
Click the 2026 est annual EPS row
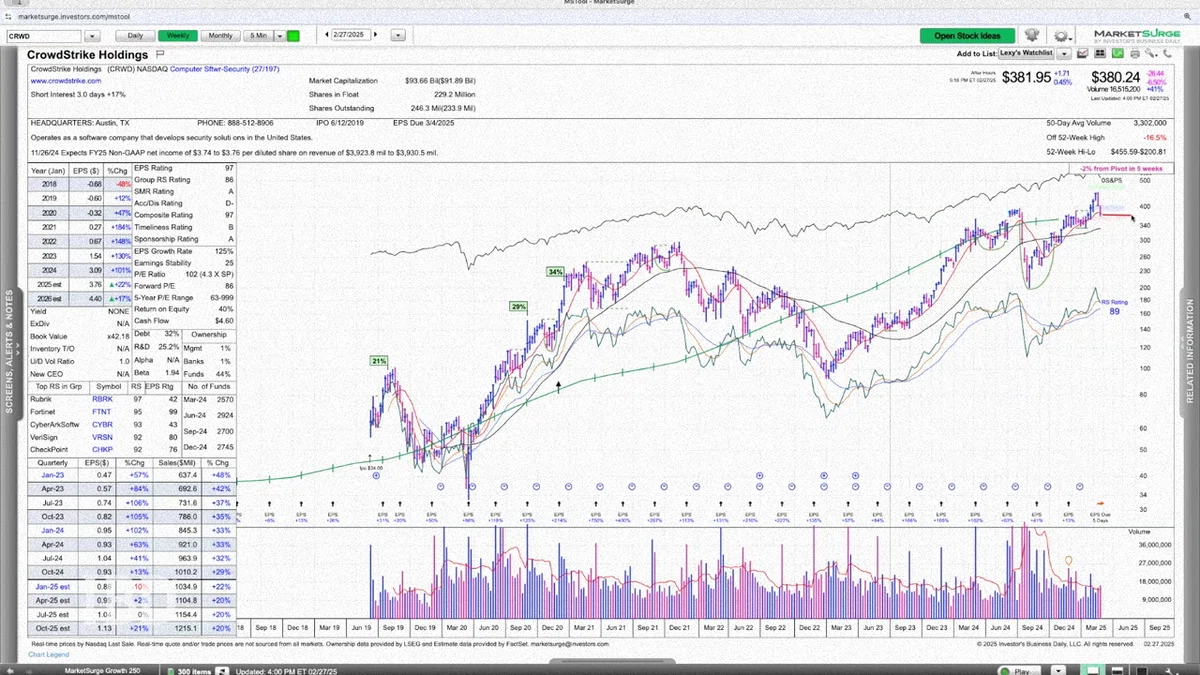coord(79,298)
